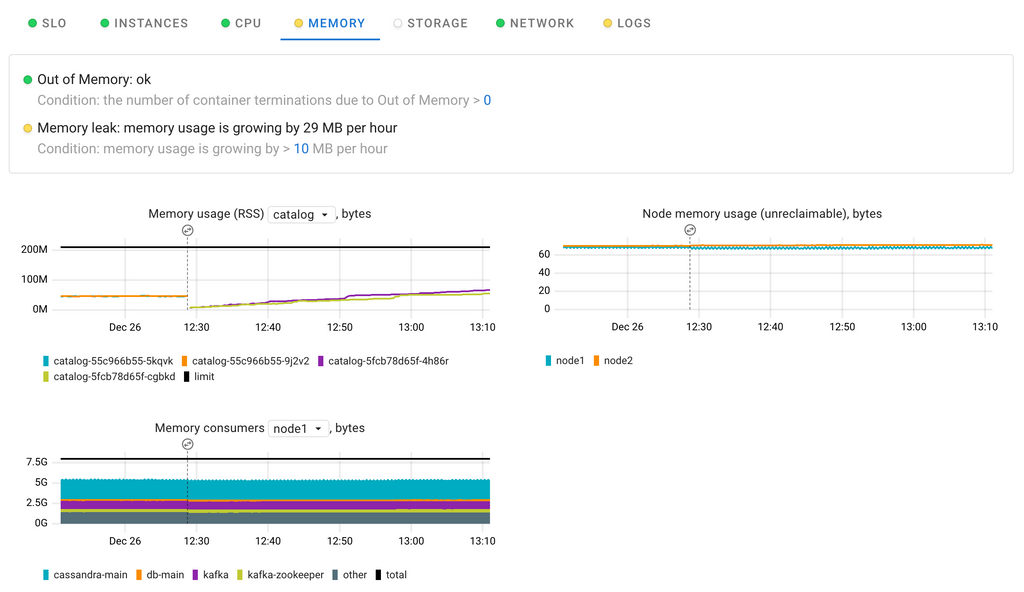Switch to the CPU tab

click(247, 23)
